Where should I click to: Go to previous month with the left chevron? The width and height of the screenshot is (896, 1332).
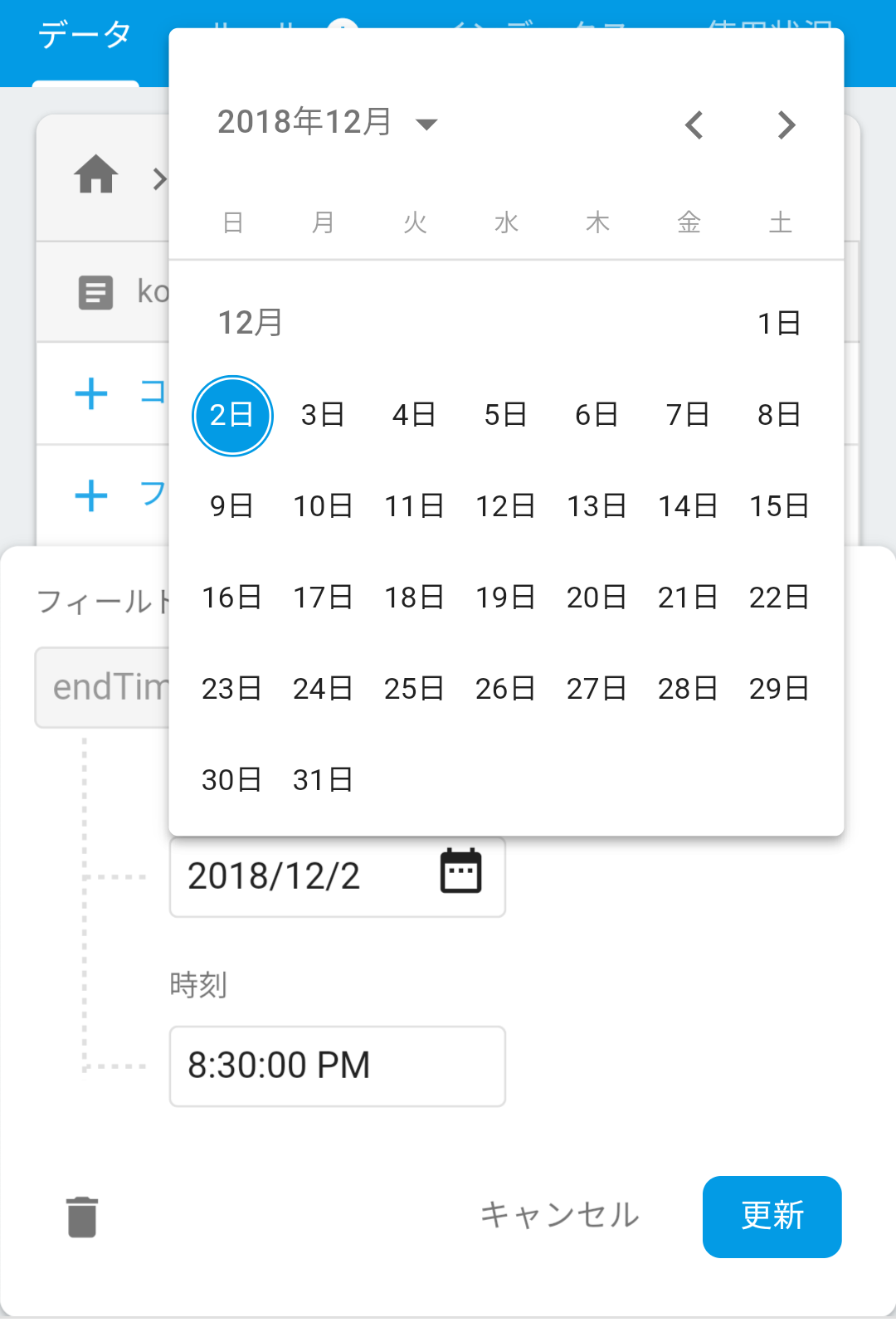(694, 124)
